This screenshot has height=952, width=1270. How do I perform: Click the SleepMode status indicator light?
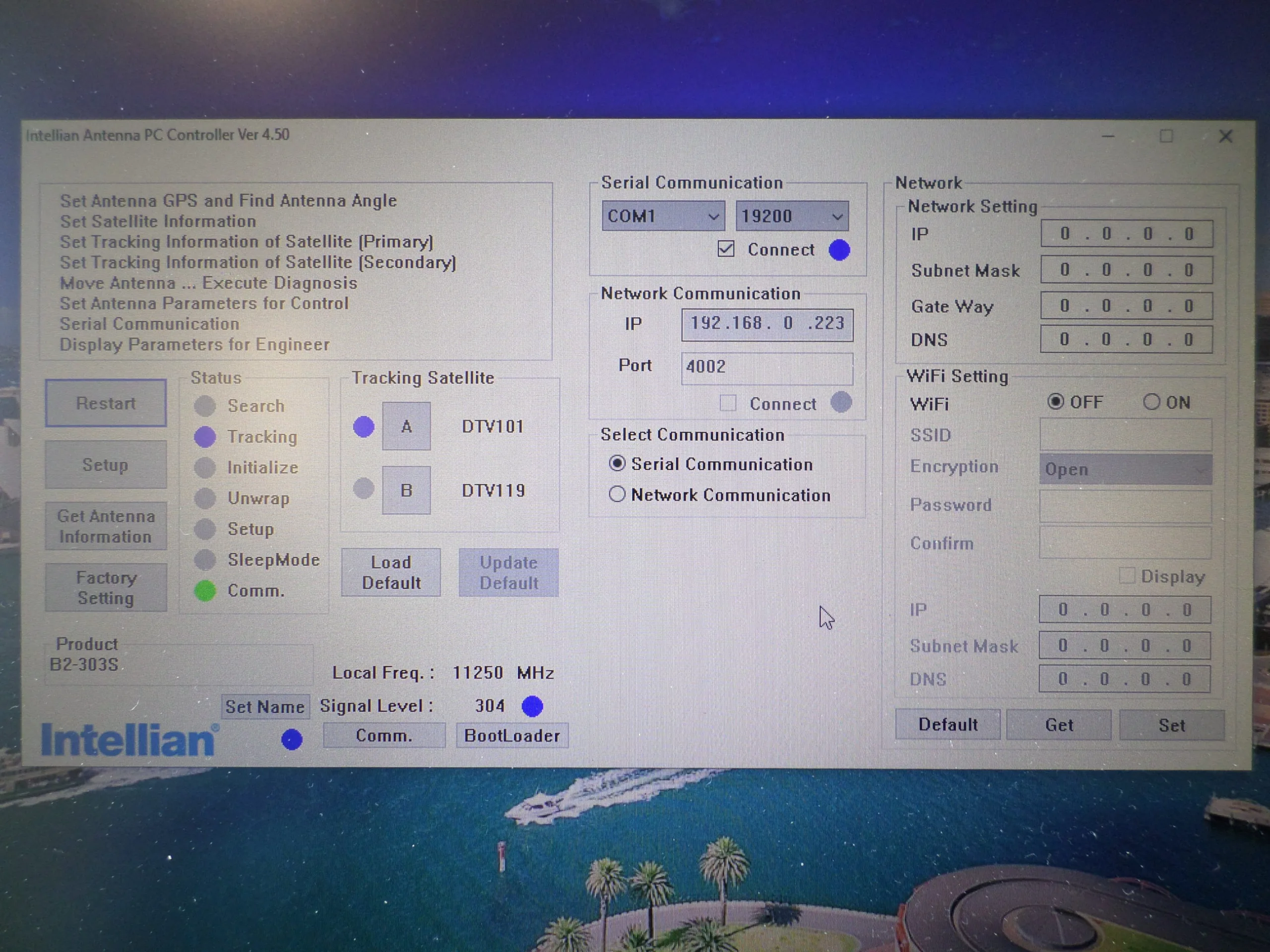(x=205, y=559)
